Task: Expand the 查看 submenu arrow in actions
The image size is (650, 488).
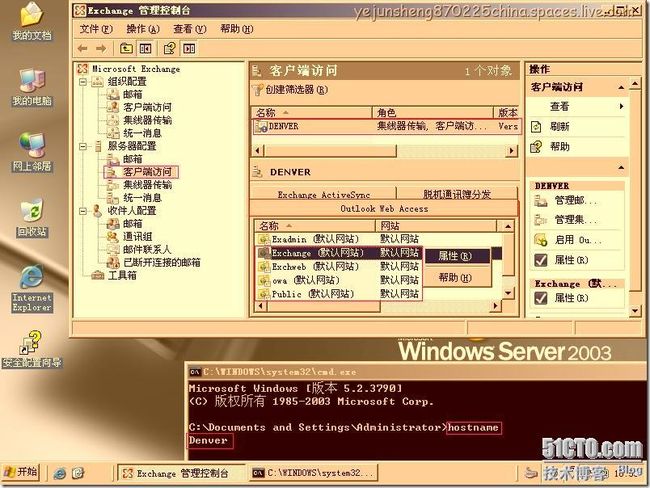Action: click(x=621, y=107)
